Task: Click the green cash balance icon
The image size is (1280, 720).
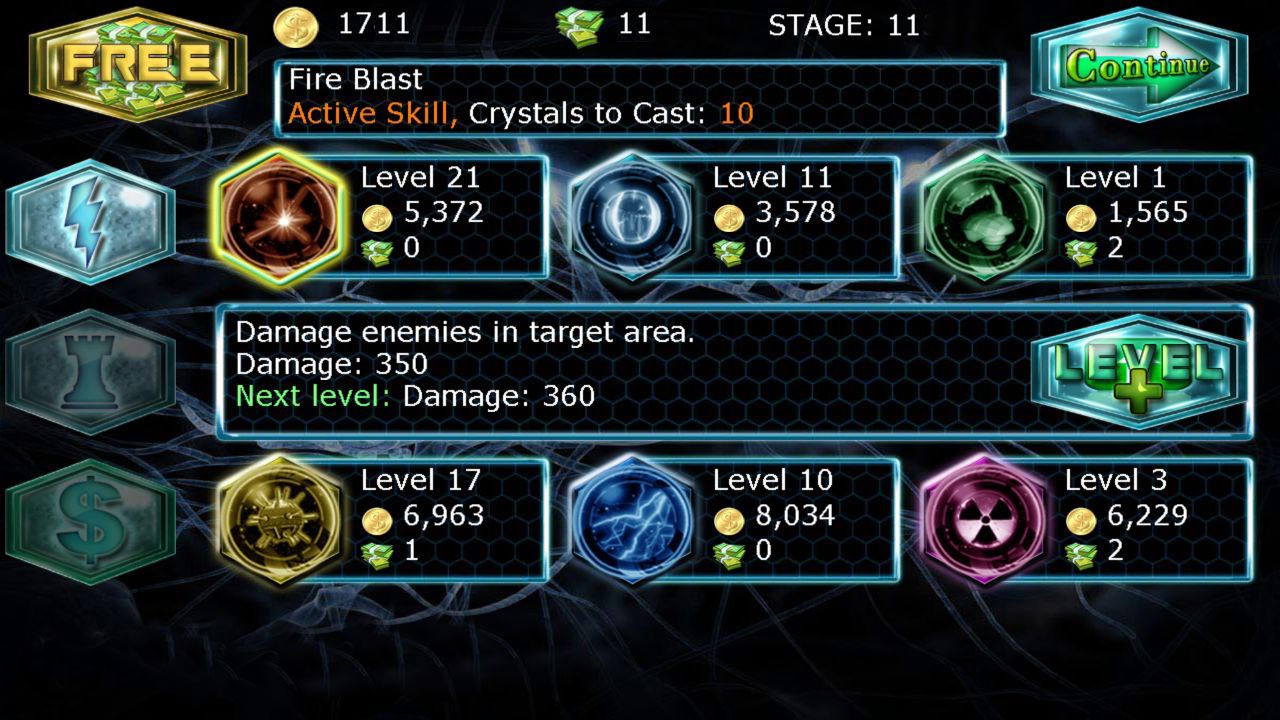Action: [580, 26]
